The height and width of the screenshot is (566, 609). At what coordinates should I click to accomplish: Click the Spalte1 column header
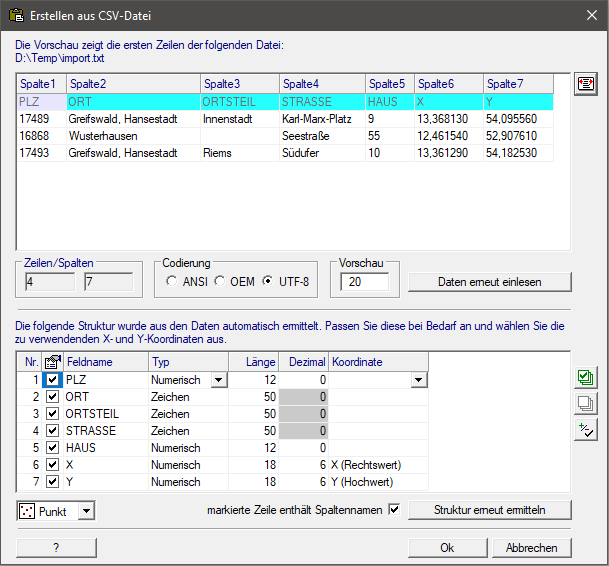(x=42, y=84)
